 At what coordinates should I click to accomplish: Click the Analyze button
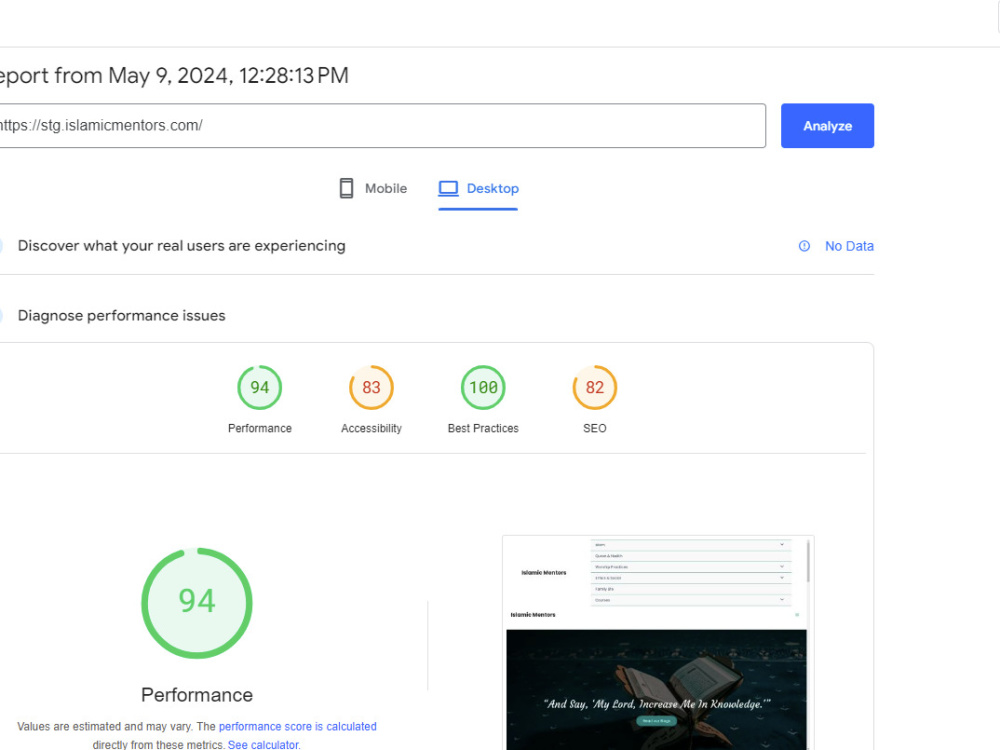click(x=827, y=126)
